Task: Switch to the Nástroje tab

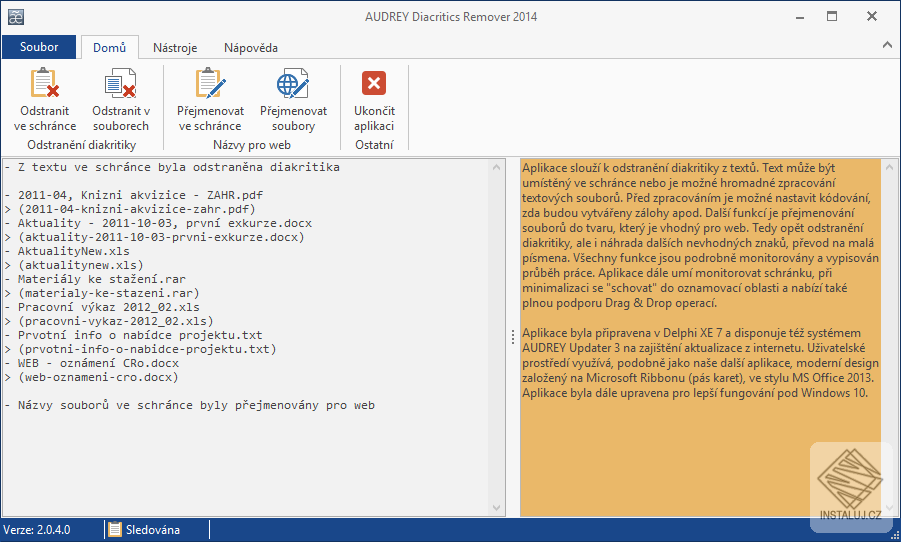Action: [175, 48]
